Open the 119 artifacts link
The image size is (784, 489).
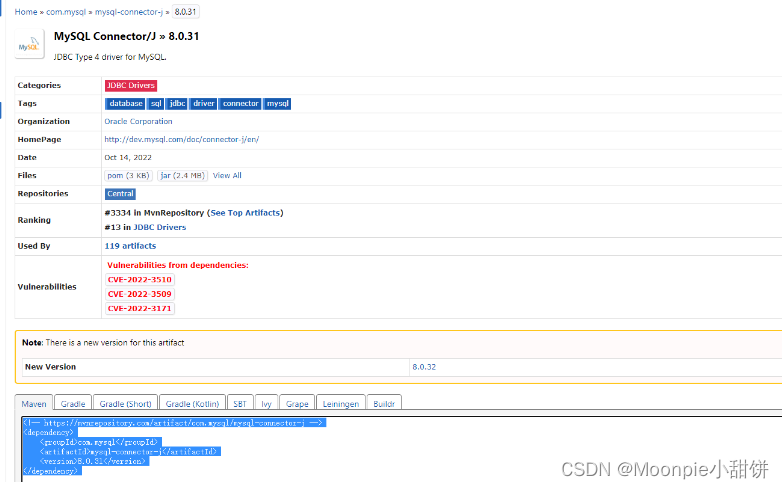pyautogui.click(x=130, y=246)
